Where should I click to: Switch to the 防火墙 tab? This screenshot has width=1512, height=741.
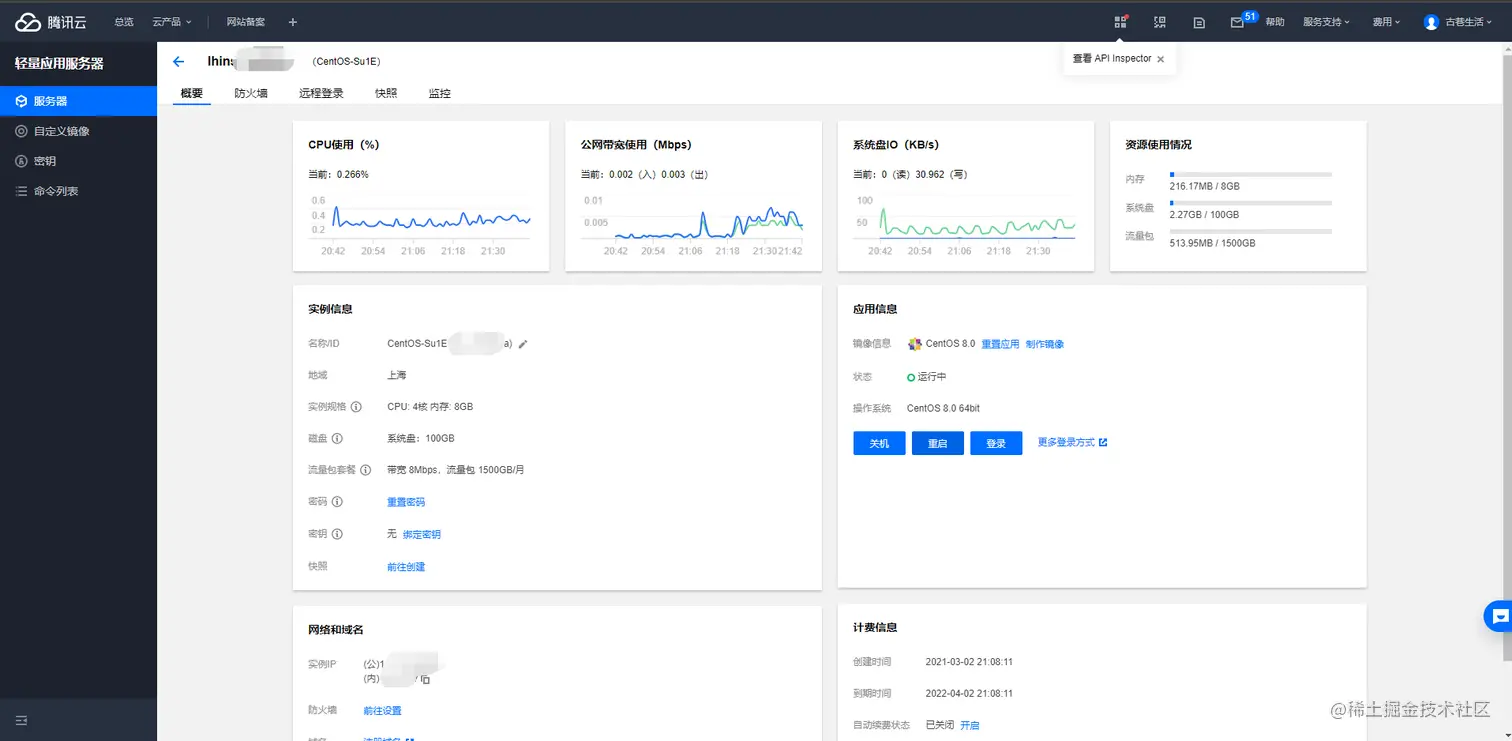click(251, 93)
